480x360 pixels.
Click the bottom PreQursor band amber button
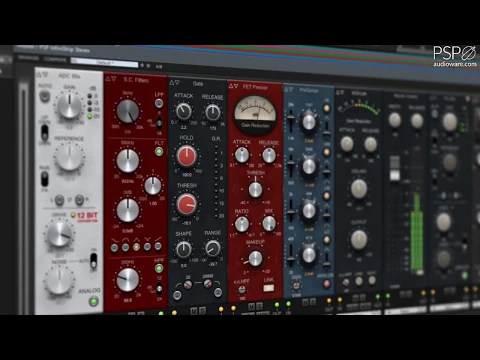[327, 240]
